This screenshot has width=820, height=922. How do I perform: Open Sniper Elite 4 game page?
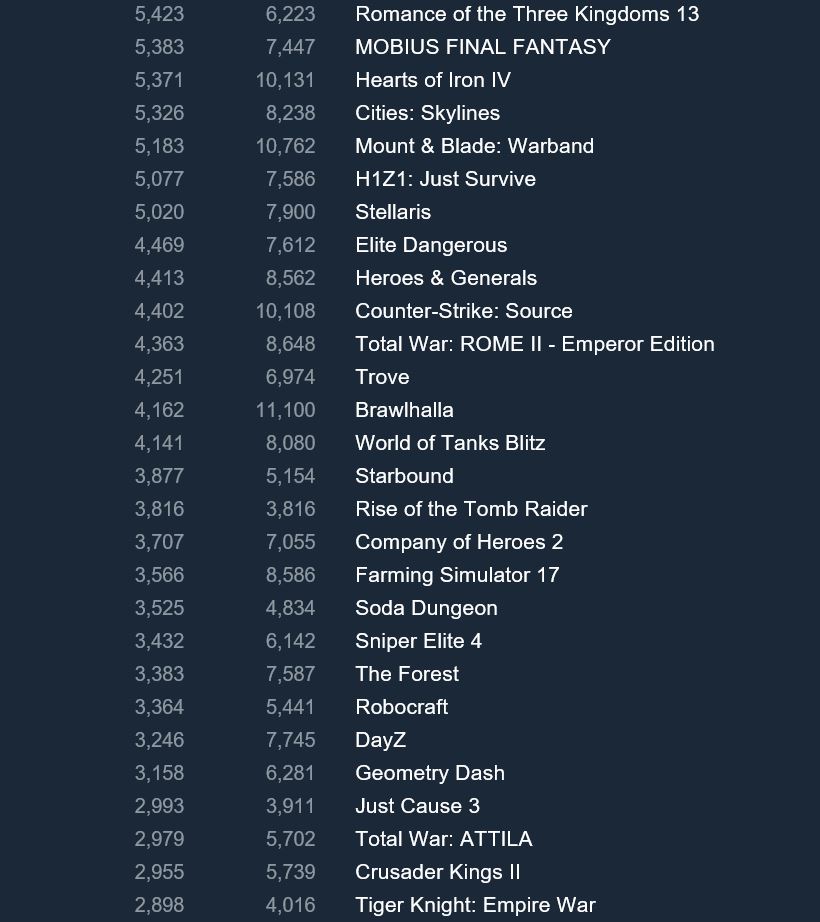(x=419, y=640)
